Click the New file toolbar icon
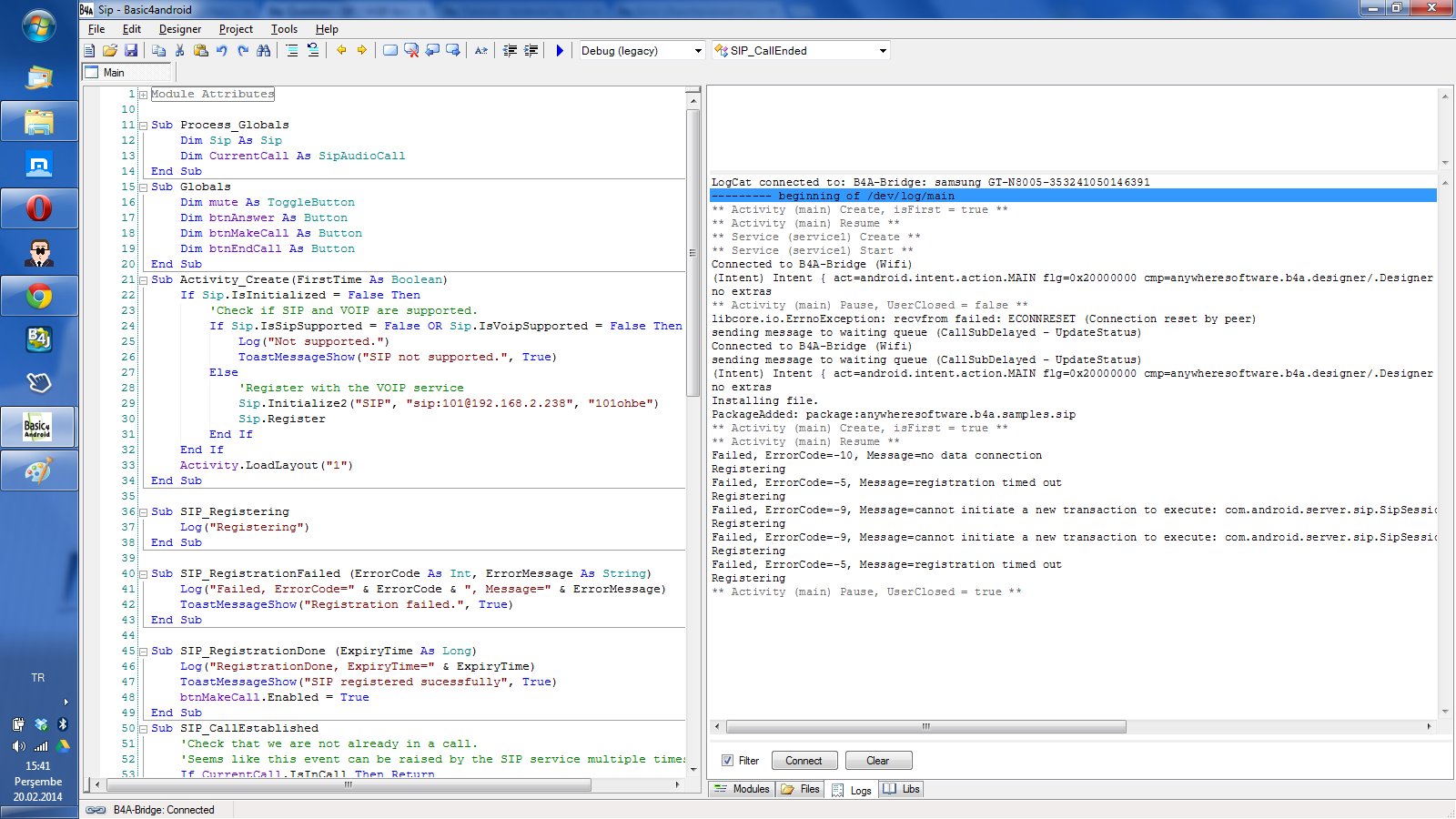 click(x=89, y=51)
